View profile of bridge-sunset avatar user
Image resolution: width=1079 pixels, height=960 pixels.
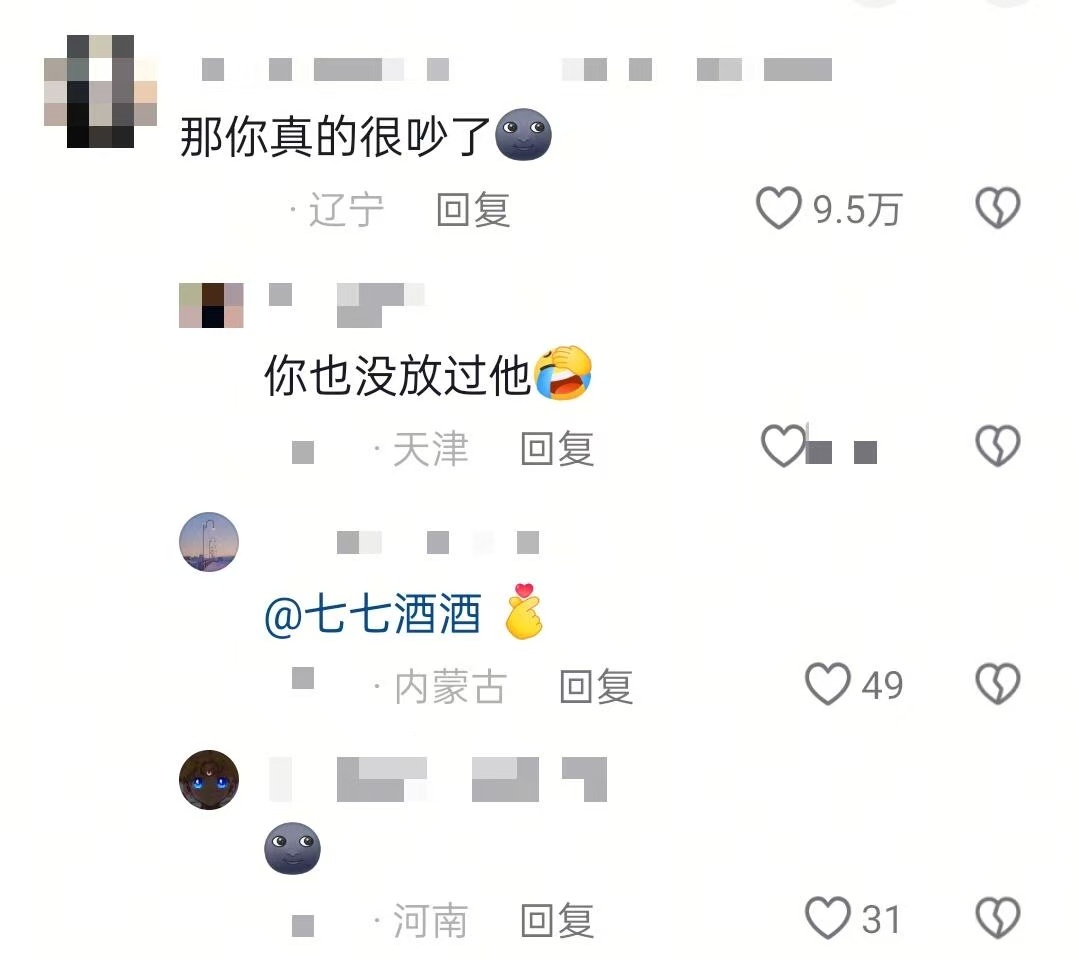[x=209, y=542]
